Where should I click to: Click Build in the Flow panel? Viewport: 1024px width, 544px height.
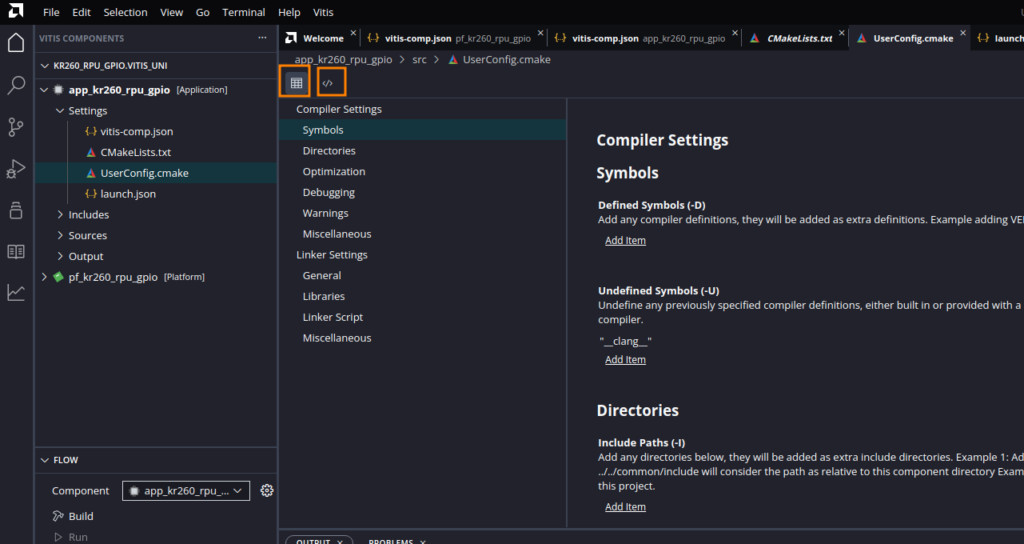pyautogui.click(x=81, y=516)
